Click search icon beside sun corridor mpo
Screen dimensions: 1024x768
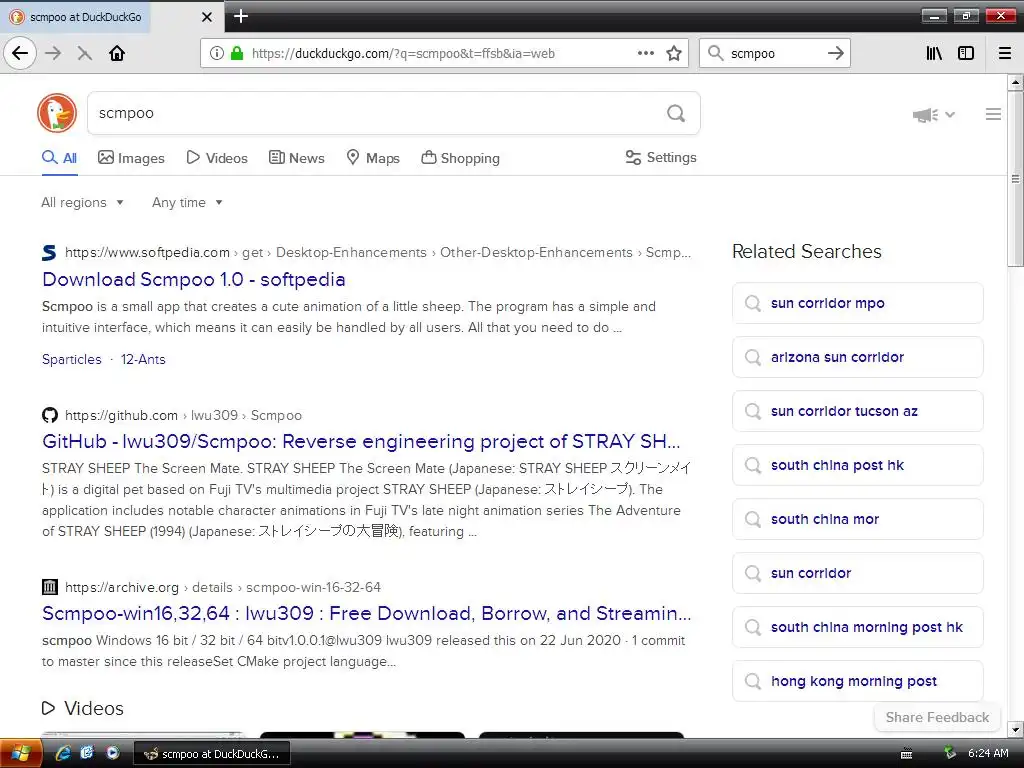pyautogui.click(x=753, y=303)
